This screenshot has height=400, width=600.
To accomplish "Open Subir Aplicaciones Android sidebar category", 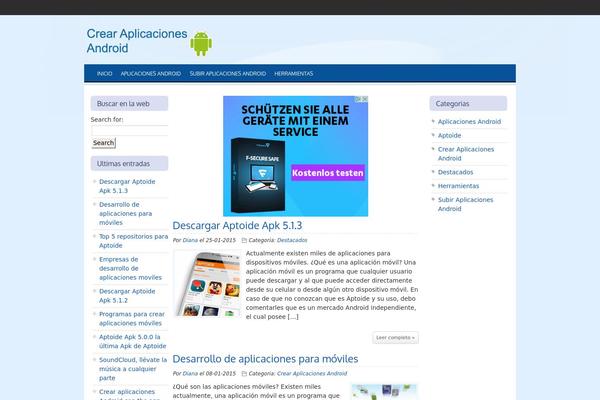I will (x=465, y=204).
